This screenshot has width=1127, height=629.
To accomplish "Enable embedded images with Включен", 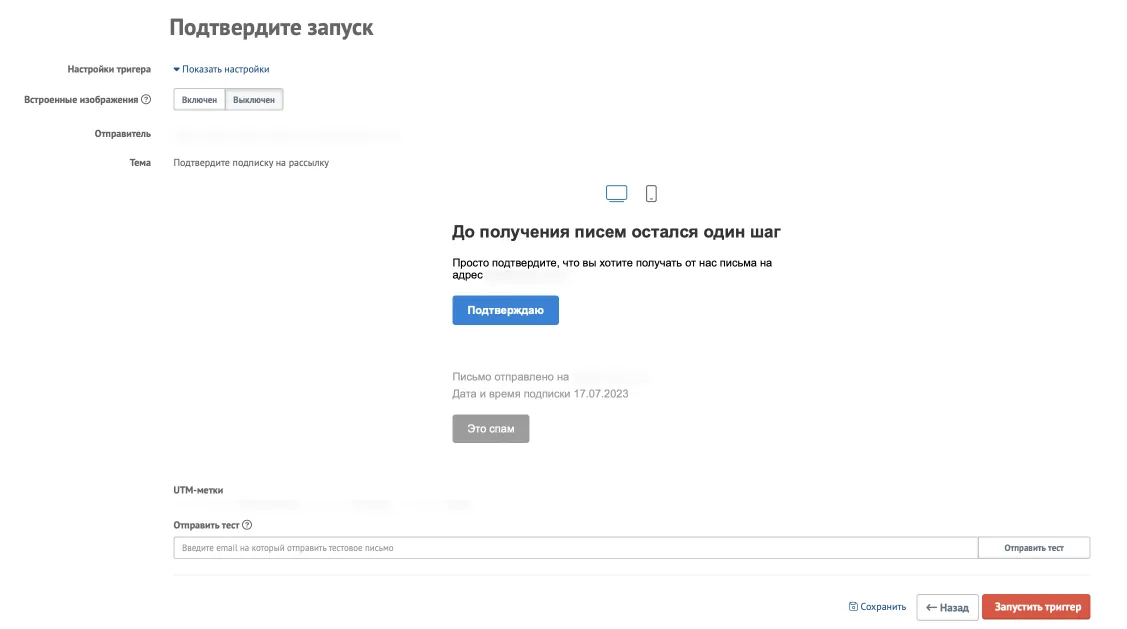I will tap(199, 100).
